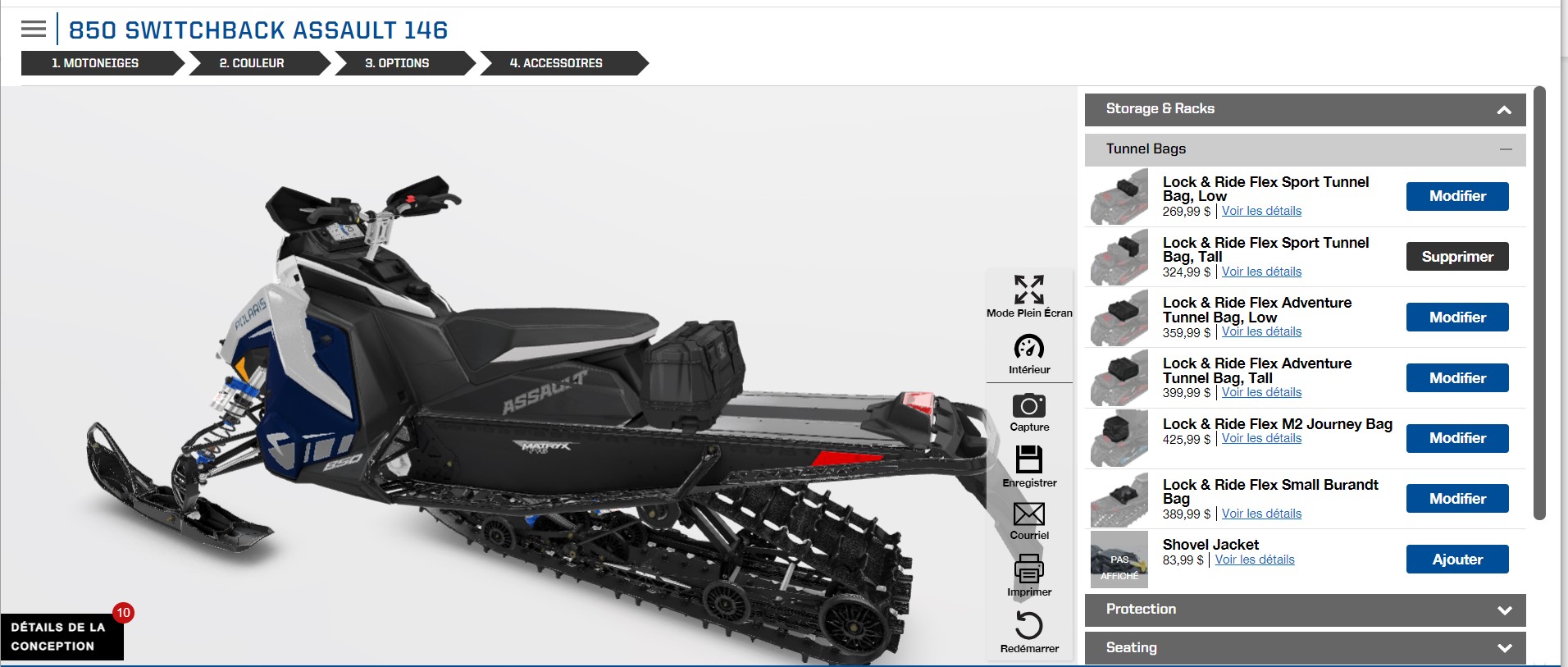Click the Mode Plein Écran fullscreen icon

click(x=1029, y=289)
